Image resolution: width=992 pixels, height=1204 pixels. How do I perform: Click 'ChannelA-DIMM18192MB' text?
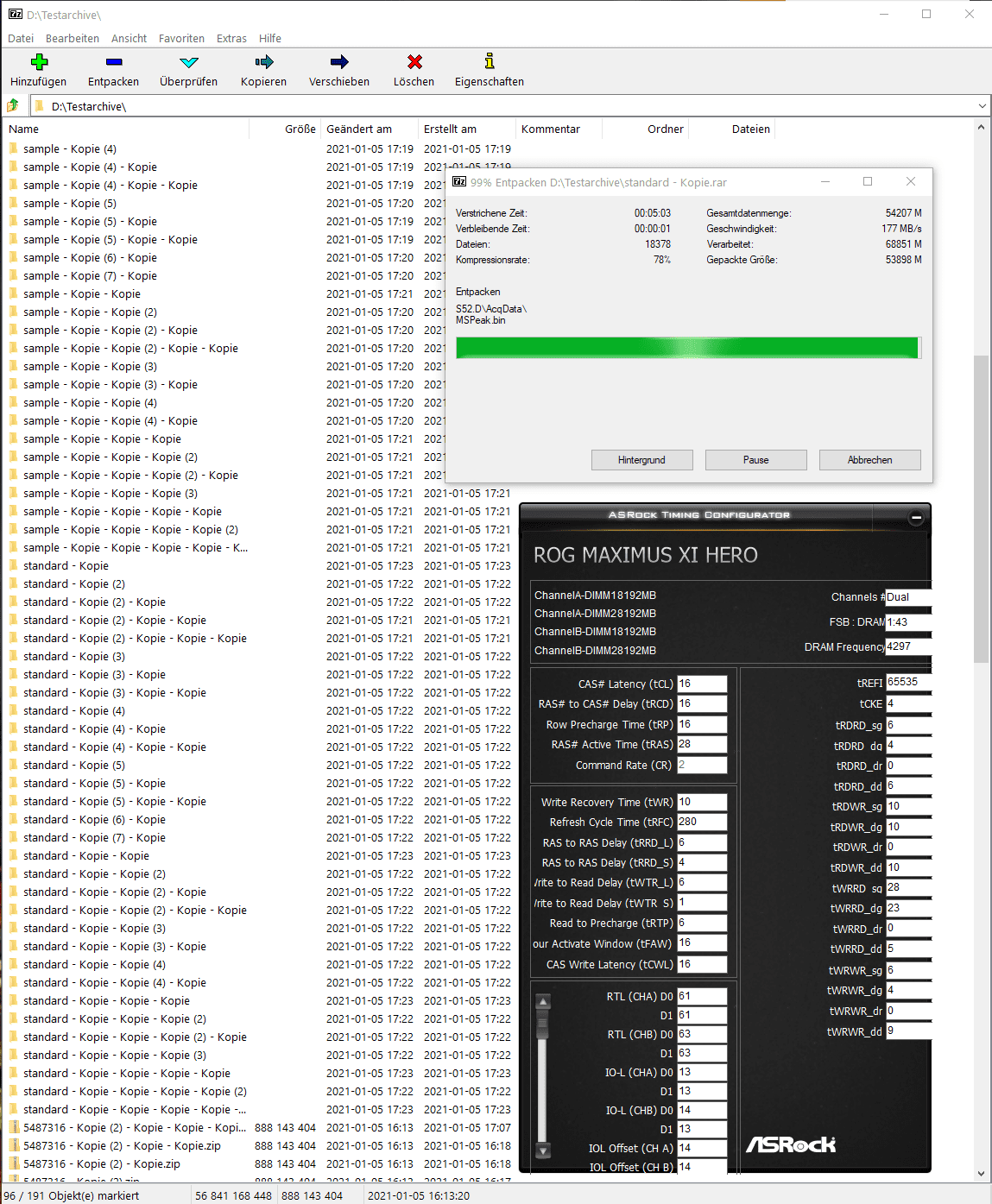click(595, 596)
